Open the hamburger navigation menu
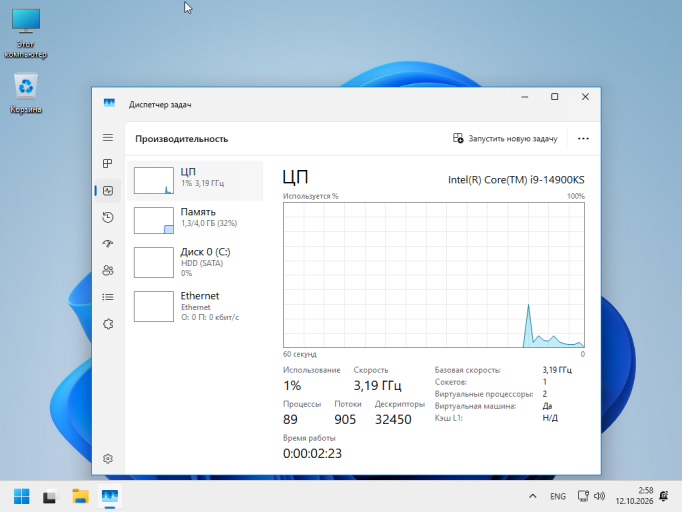Screen dimensions: 682x512 point(108,137)
